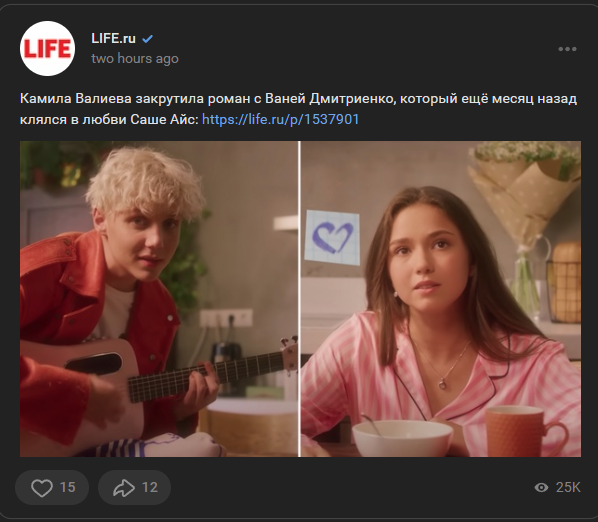Open the photo of the woman in pink pajamas
Image resolution: width=598 pixels, height=522 pixels.
click(441, 299)
